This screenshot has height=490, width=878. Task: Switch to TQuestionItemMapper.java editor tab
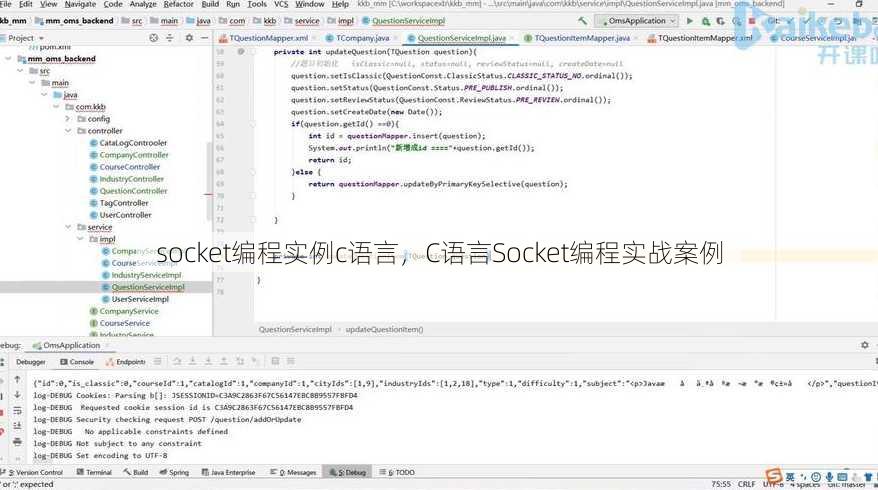click(582, 38)
